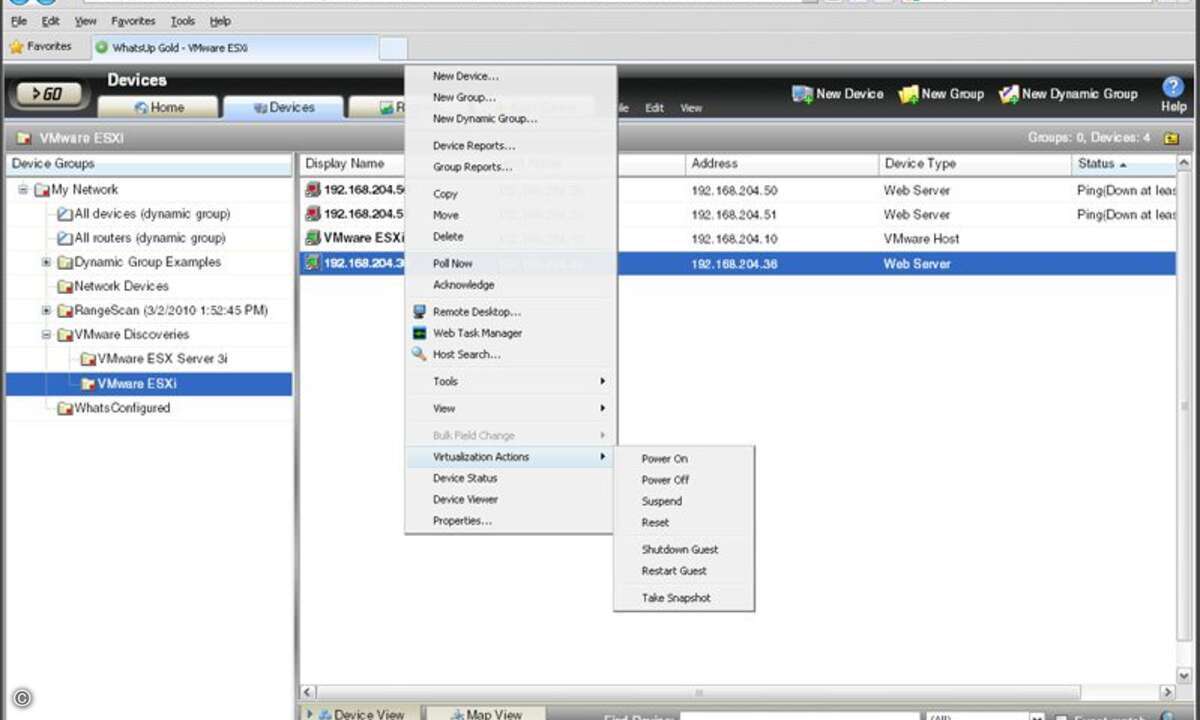Switch to the Home tab
Image resolution: width=1200 pixels, height=720 pixels.
(x=158, y=108)
